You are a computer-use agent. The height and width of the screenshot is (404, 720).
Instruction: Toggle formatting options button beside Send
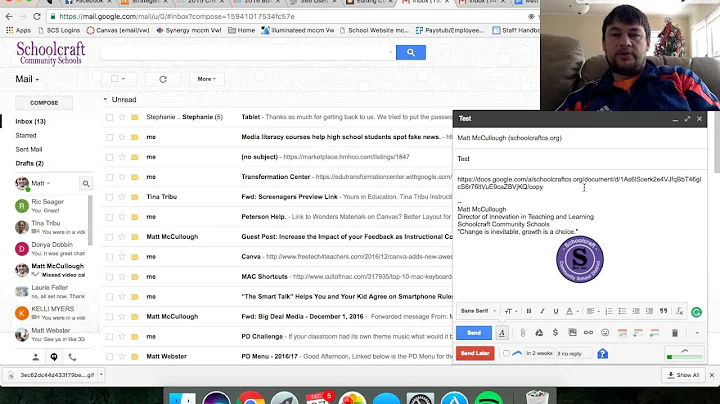[502, 333]
